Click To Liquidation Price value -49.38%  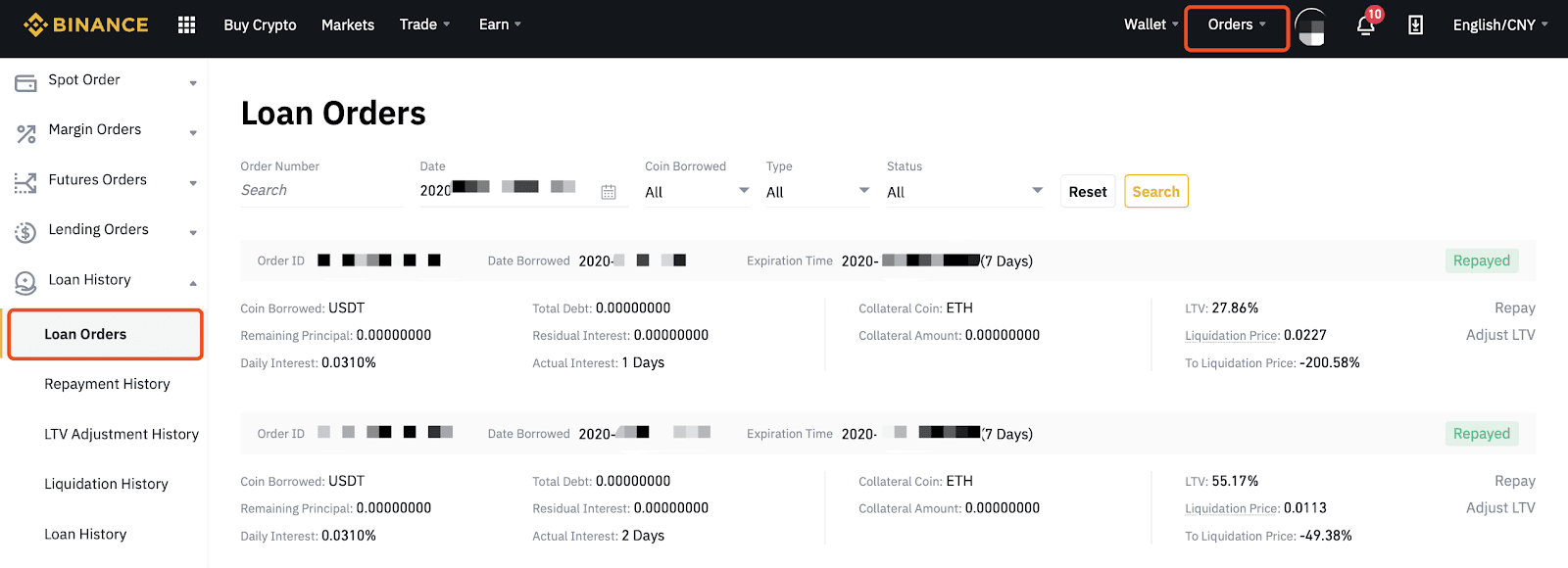click(1326, 536)
